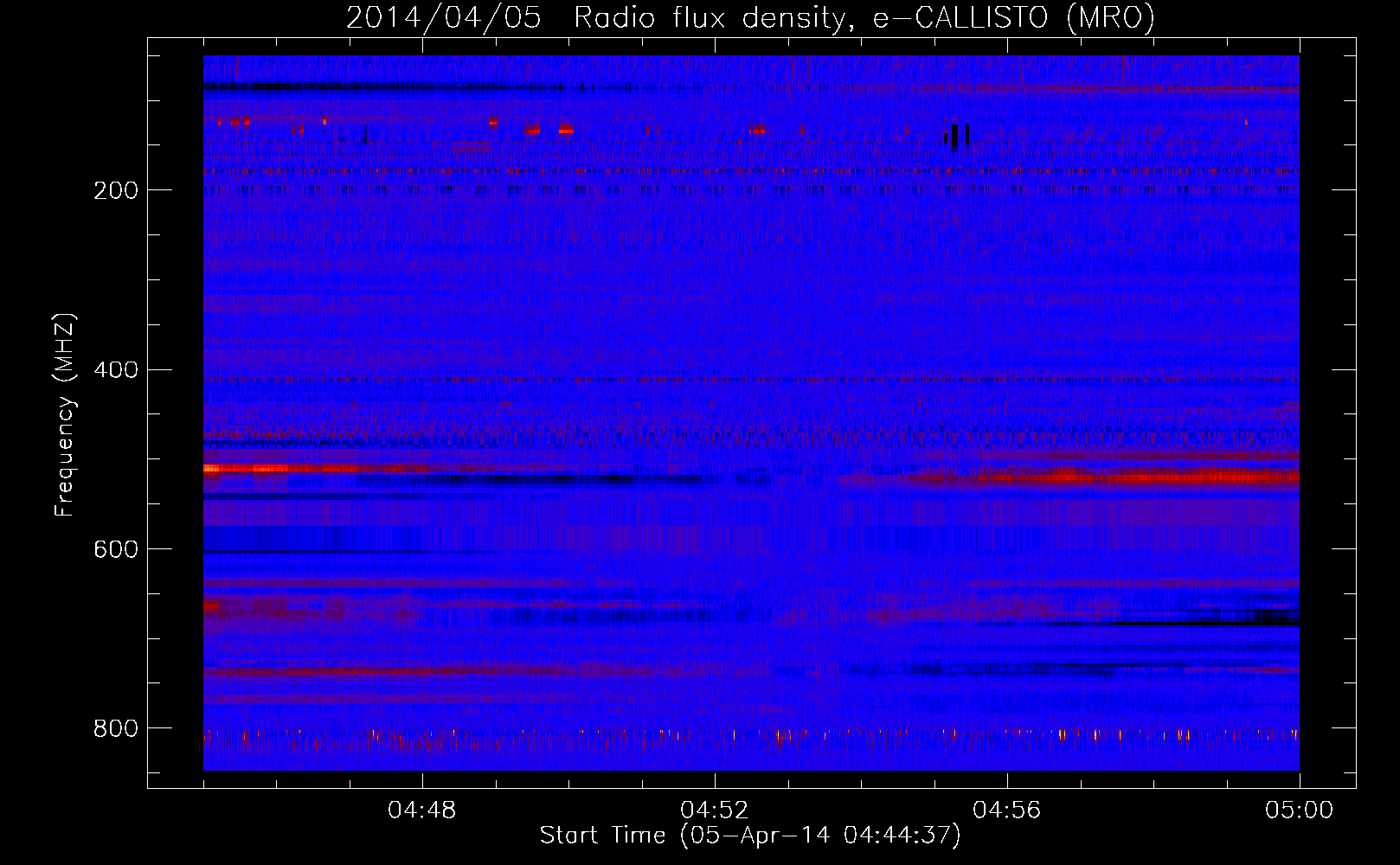This screenshot has height=865, width=1400.
Task: Click the 'Frequency (MHZ)' axis label
Action: [65, 414]
